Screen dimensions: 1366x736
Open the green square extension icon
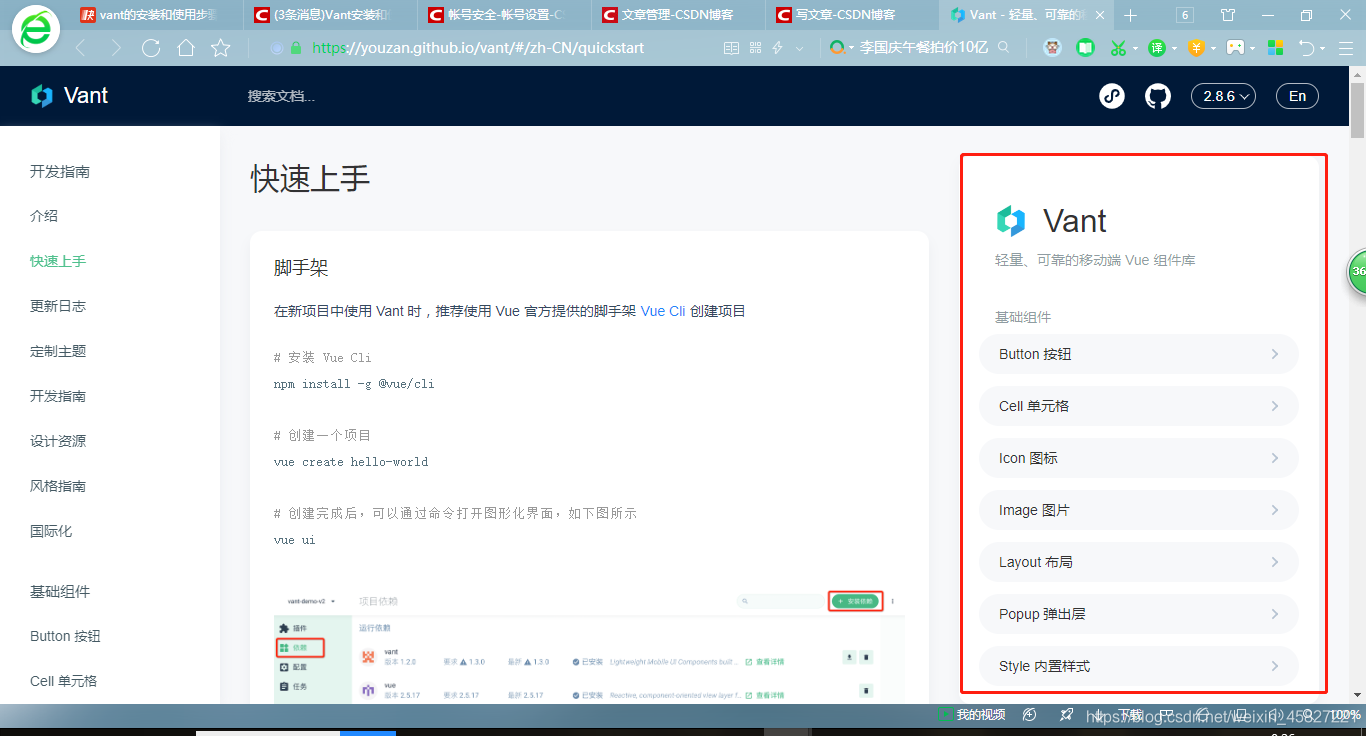click(x=1085, y=47)
